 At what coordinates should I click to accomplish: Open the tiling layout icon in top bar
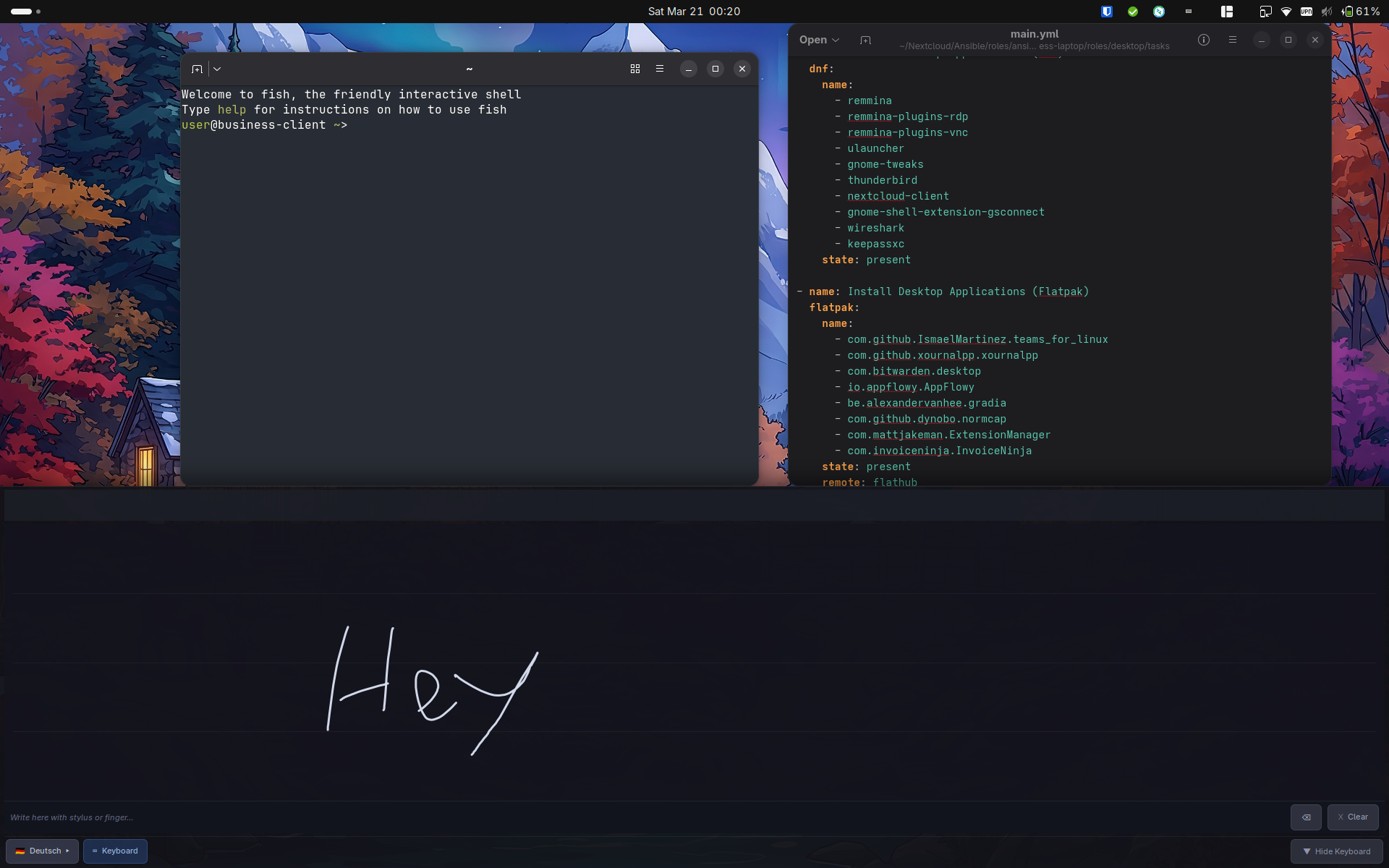pyautogui.click(x=1227, y=12)
